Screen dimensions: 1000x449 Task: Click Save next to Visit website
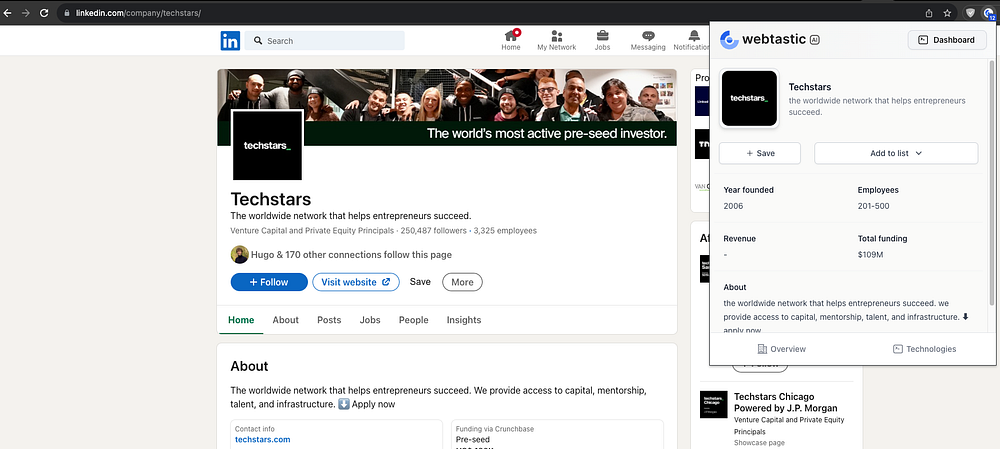420,282
